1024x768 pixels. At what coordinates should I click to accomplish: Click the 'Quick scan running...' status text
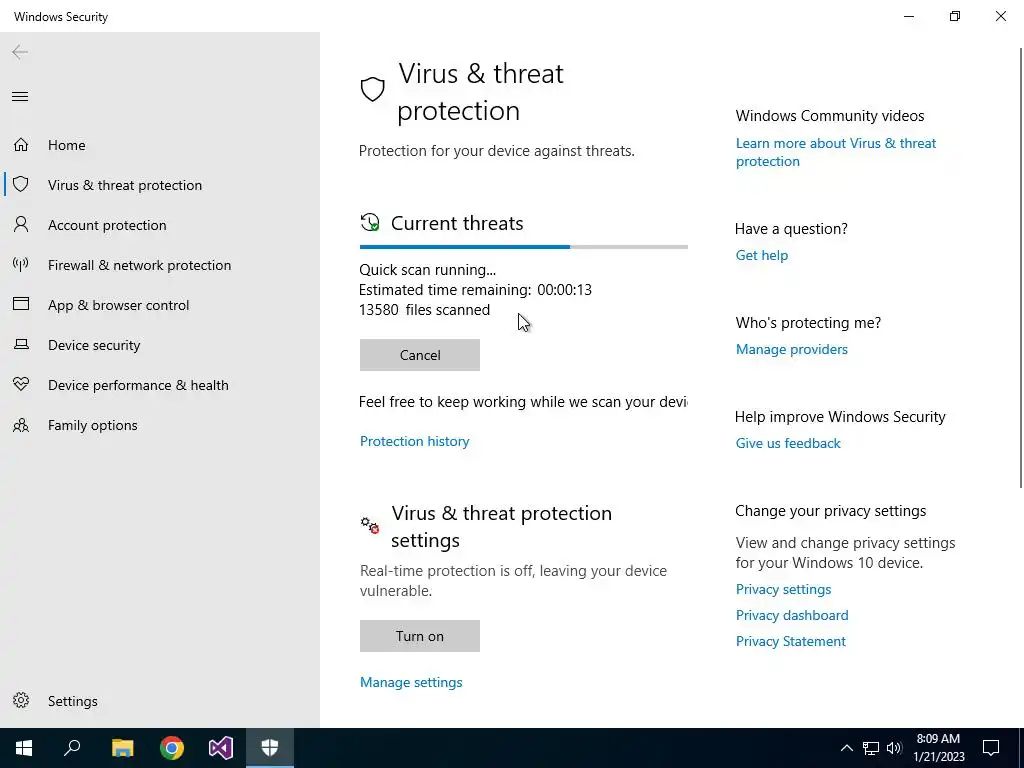click(427, 270)
